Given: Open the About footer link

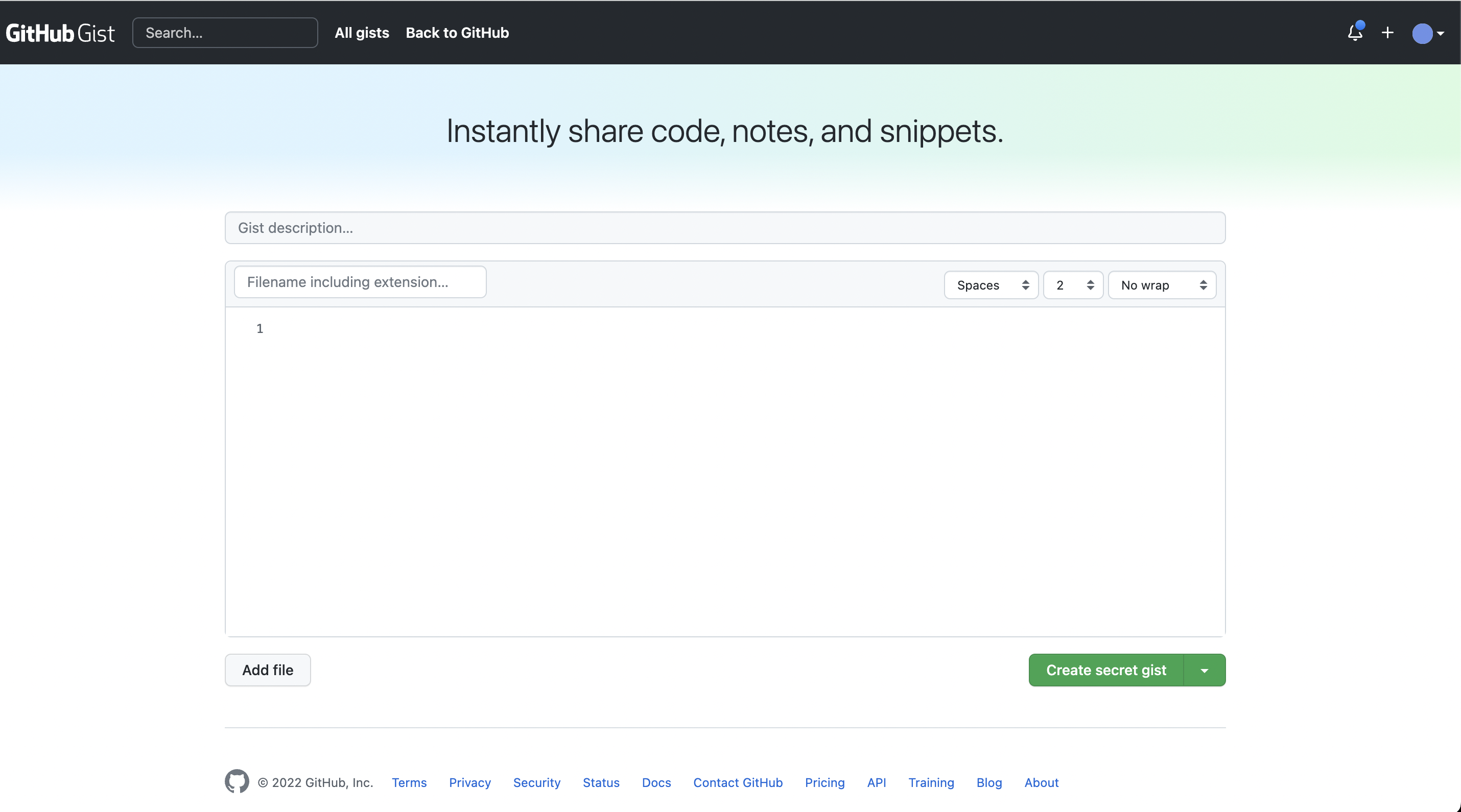Looking at the screenshot, I should tap(1041, 782).
